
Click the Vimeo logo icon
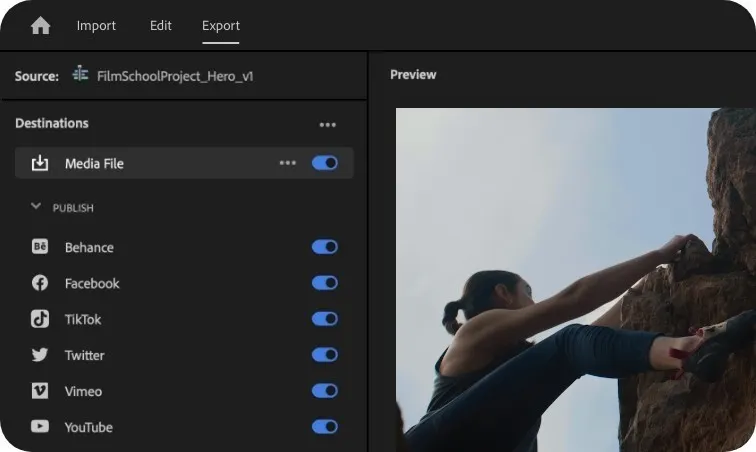[40, 391]
